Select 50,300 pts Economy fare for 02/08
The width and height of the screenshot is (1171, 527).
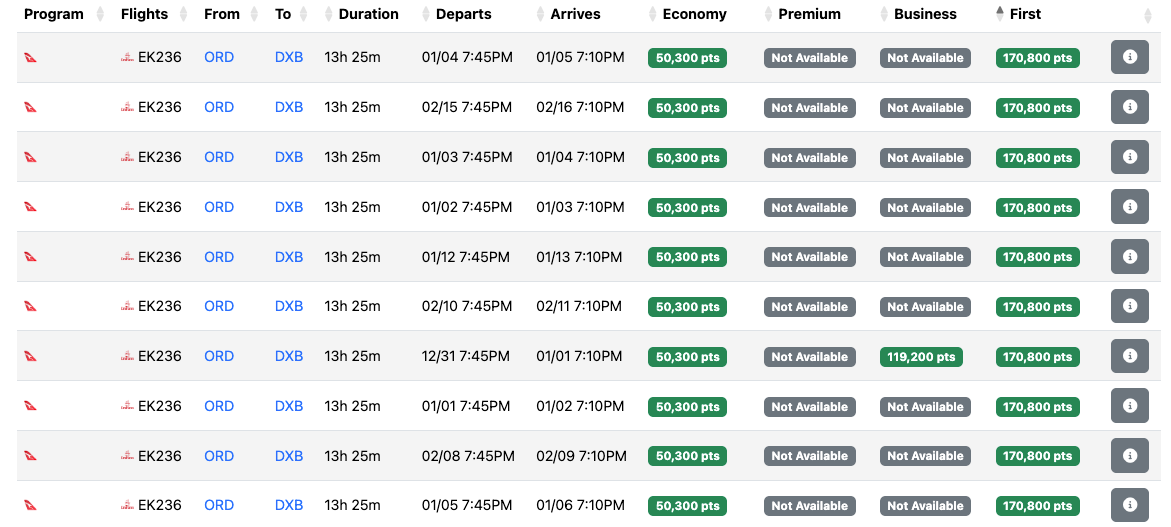(687, 456)
